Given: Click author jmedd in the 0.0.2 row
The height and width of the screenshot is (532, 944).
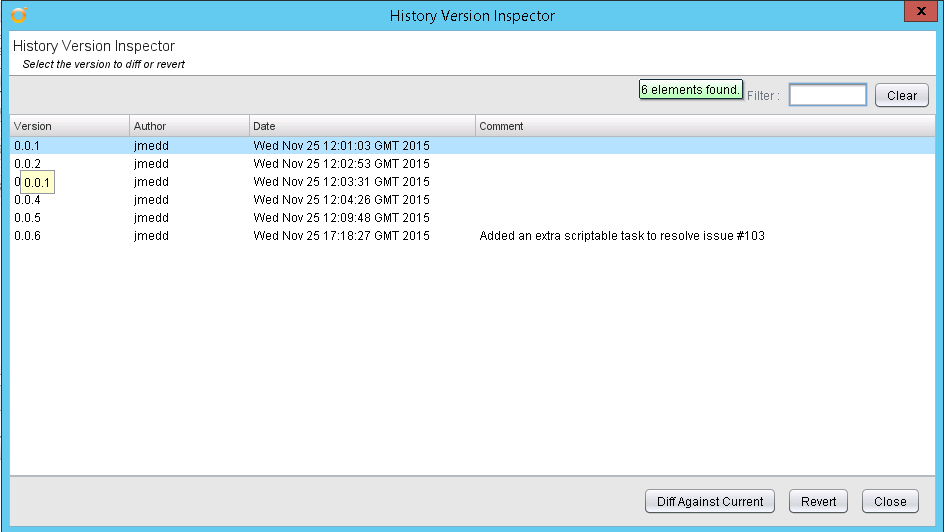Looking at the screenshot, I should coord(151,164).
